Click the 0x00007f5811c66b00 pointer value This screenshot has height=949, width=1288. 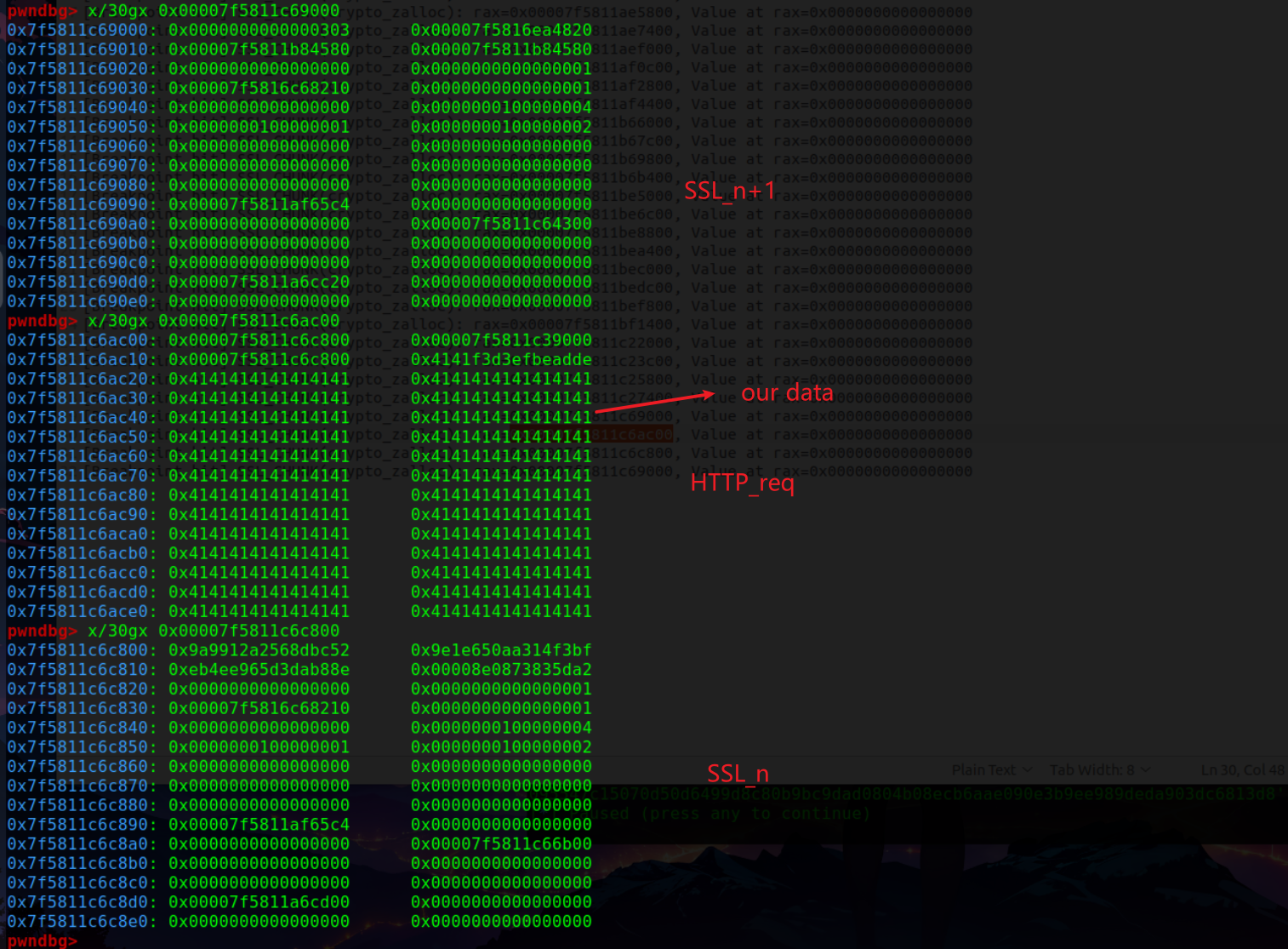[500, 844]
